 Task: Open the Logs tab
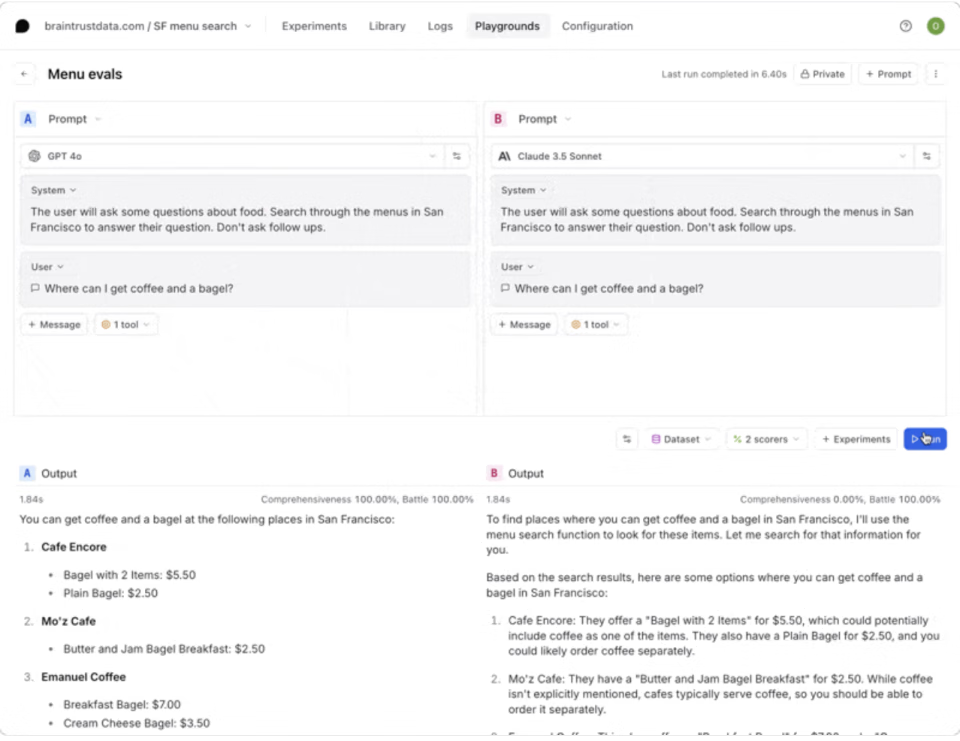click(x=440, y=26)
